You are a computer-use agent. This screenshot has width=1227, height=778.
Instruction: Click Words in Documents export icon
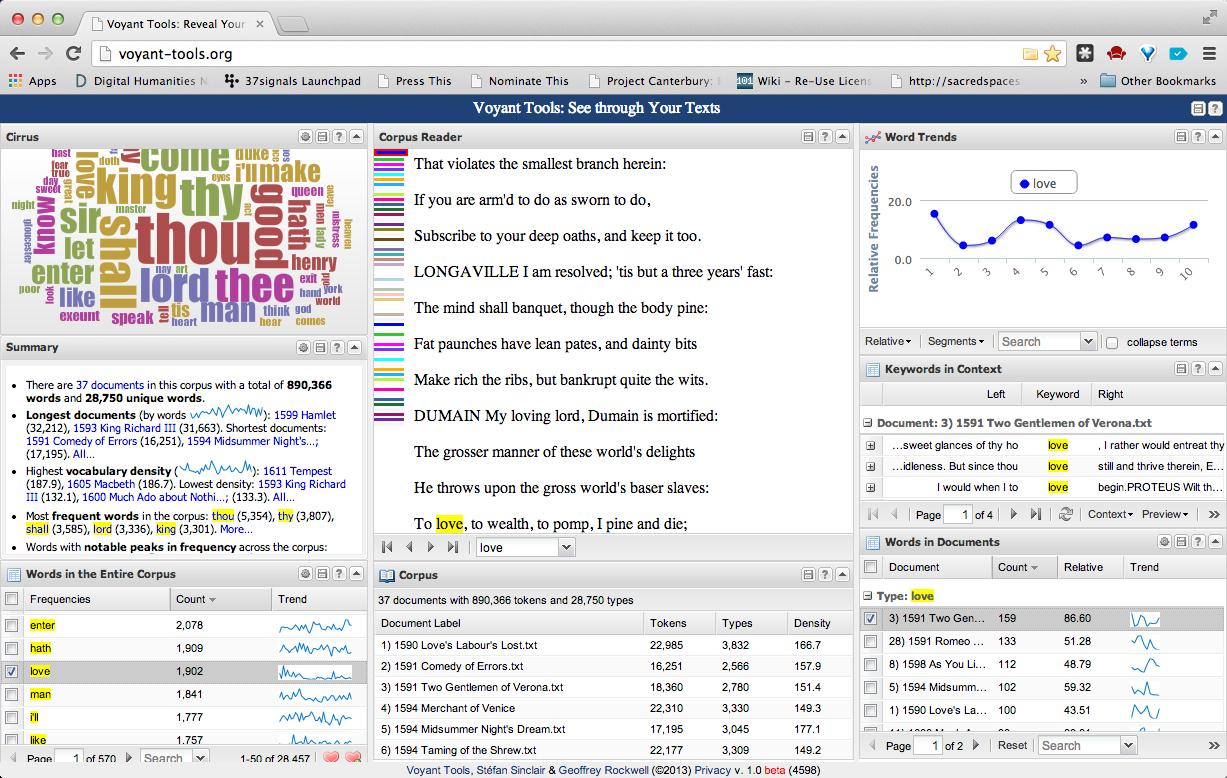pyautogui.click(x=1181, y=542)
